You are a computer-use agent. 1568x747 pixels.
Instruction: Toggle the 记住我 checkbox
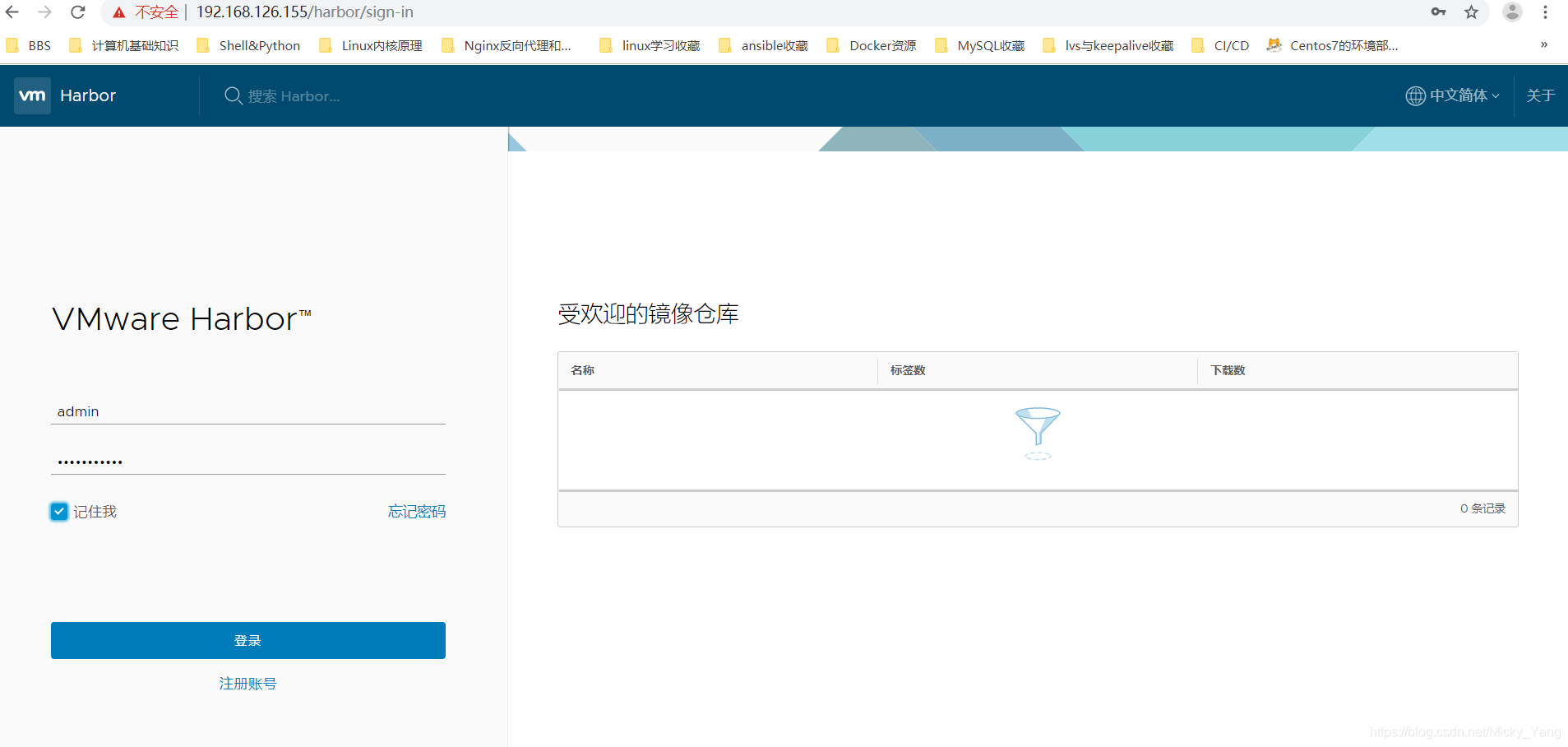59,512
